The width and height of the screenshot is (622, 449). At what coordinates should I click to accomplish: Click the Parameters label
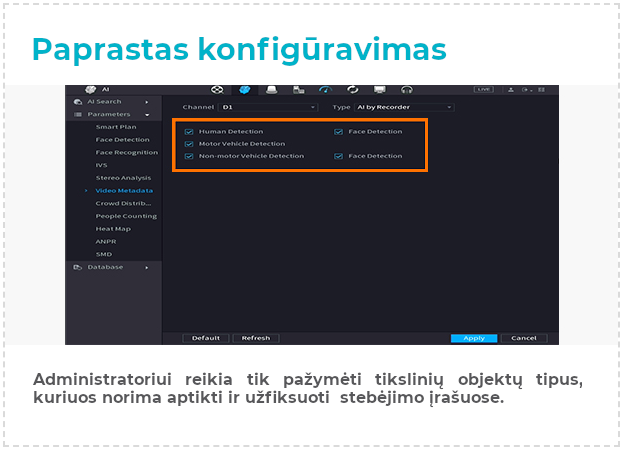point(109,115)
